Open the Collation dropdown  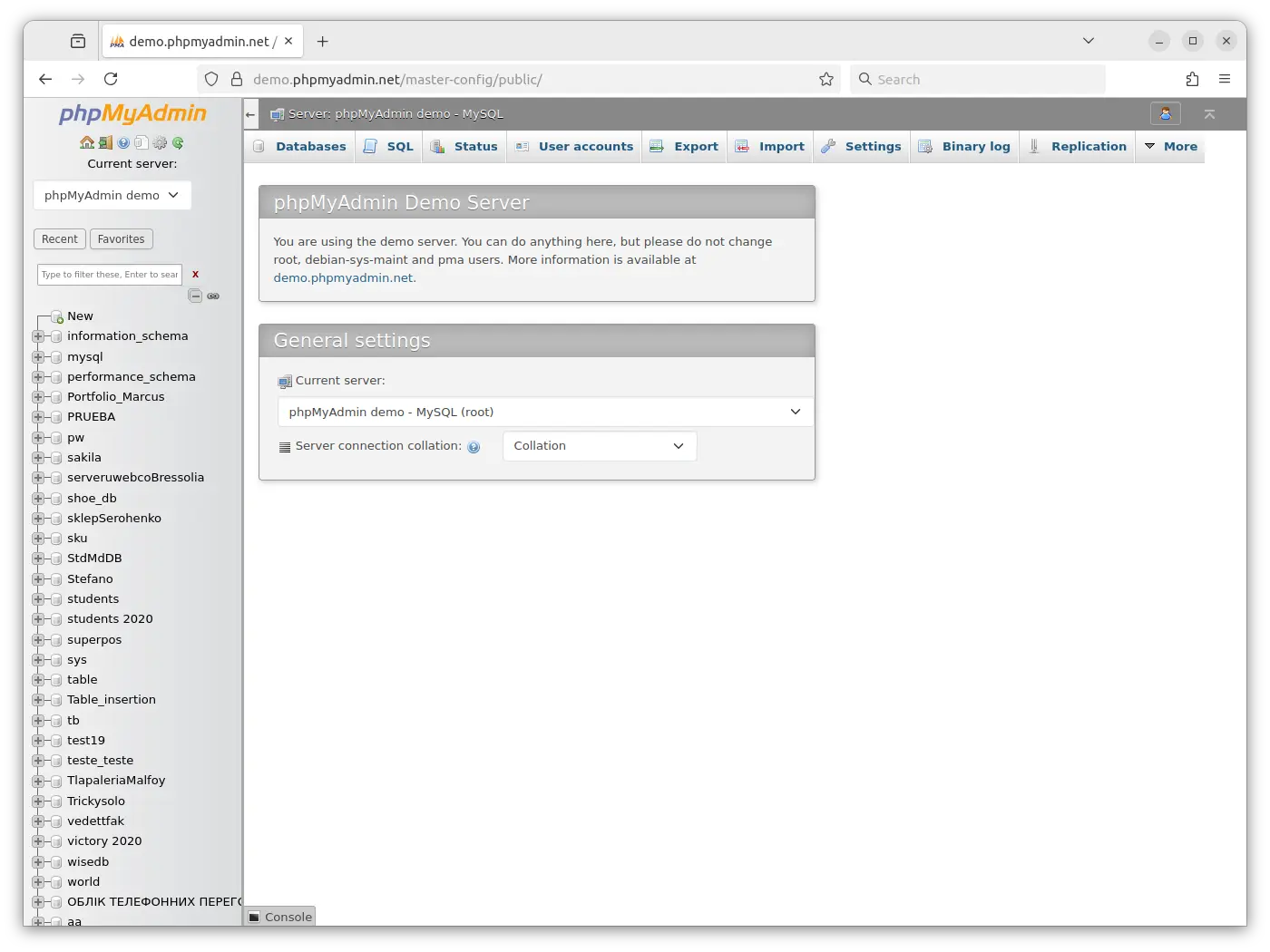coord(599,445)
